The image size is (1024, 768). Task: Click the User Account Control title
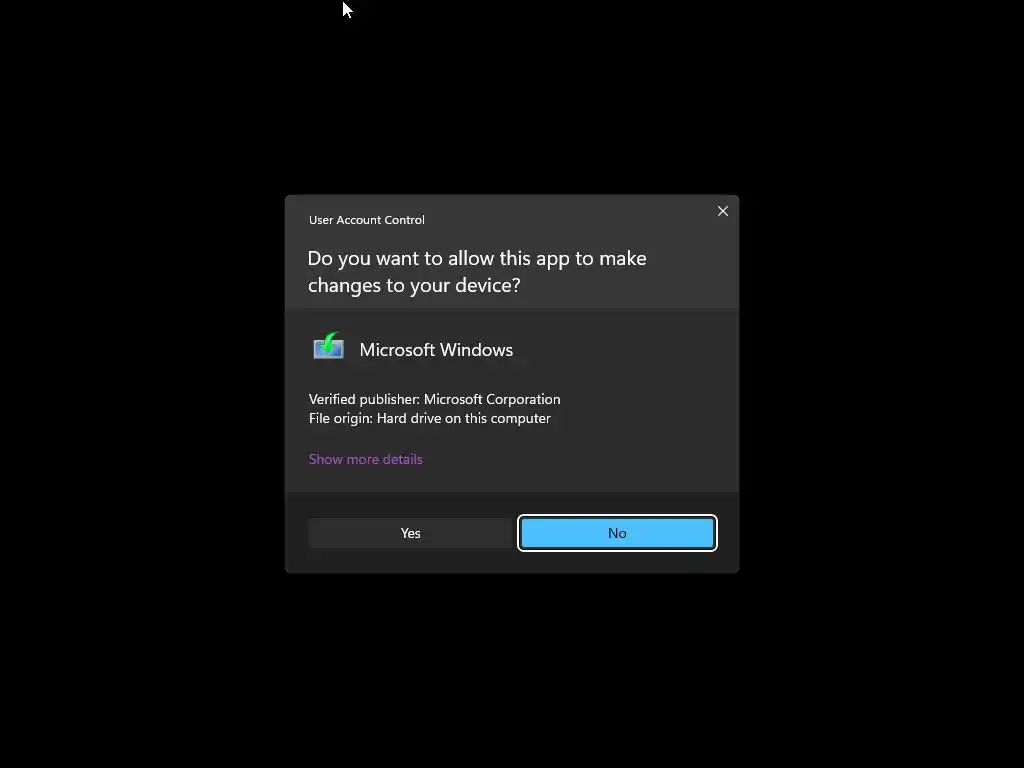(366, 220)
